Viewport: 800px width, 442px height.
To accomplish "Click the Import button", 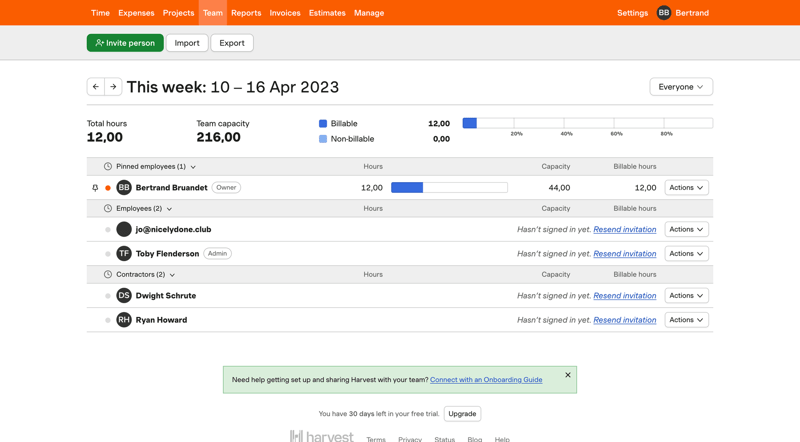I will point(187,43).
